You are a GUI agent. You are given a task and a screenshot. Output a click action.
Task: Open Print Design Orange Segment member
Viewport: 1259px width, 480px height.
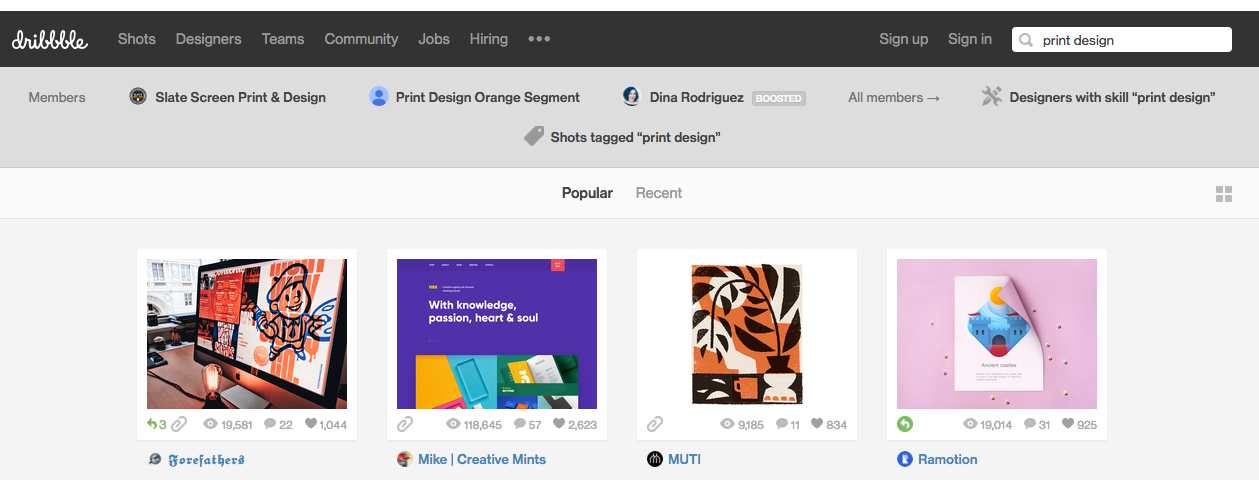pyautogui.click(x=488, y=97)
